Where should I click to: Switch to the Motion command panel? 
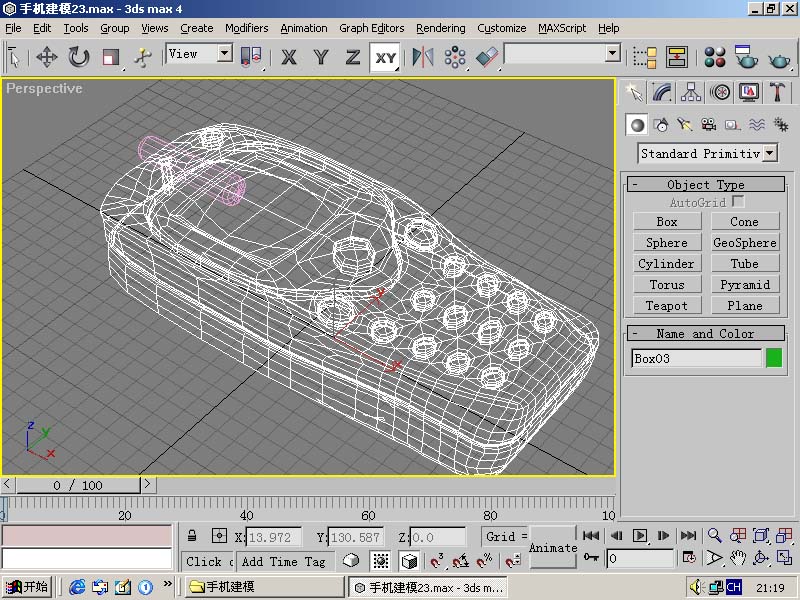720,92
